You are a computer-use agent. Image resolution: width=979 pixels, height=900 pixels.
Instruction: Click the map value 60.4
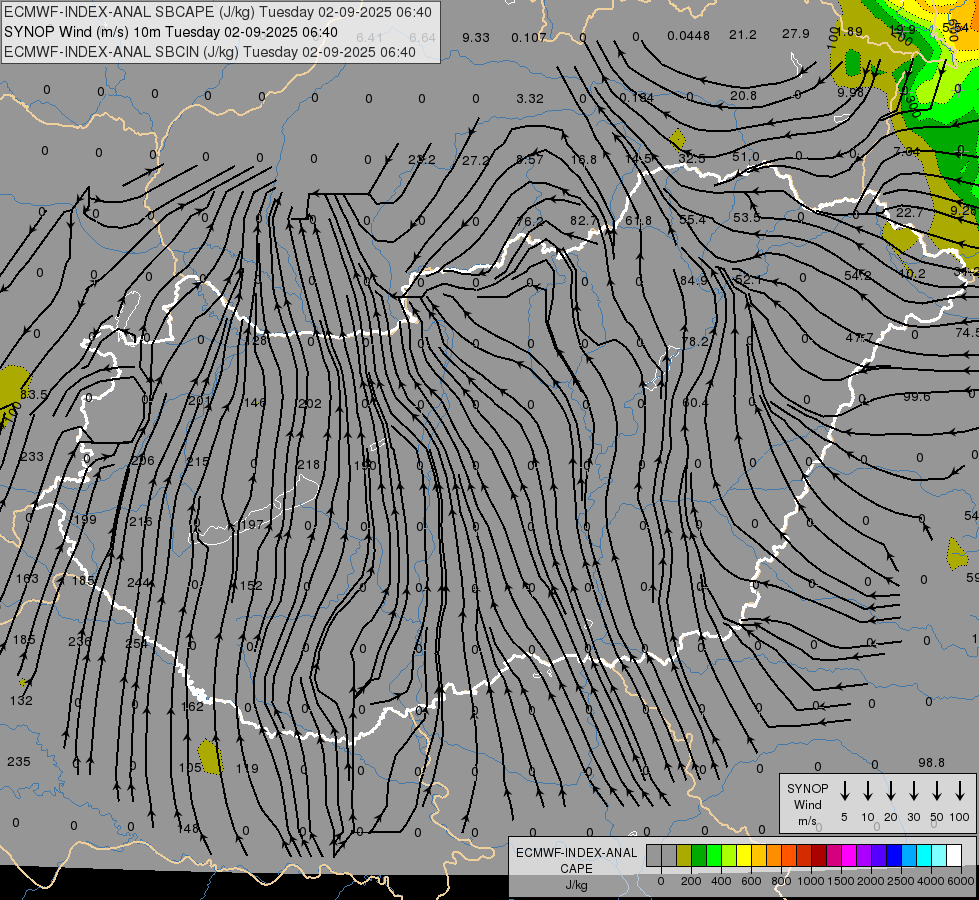[x=696, y=403]
